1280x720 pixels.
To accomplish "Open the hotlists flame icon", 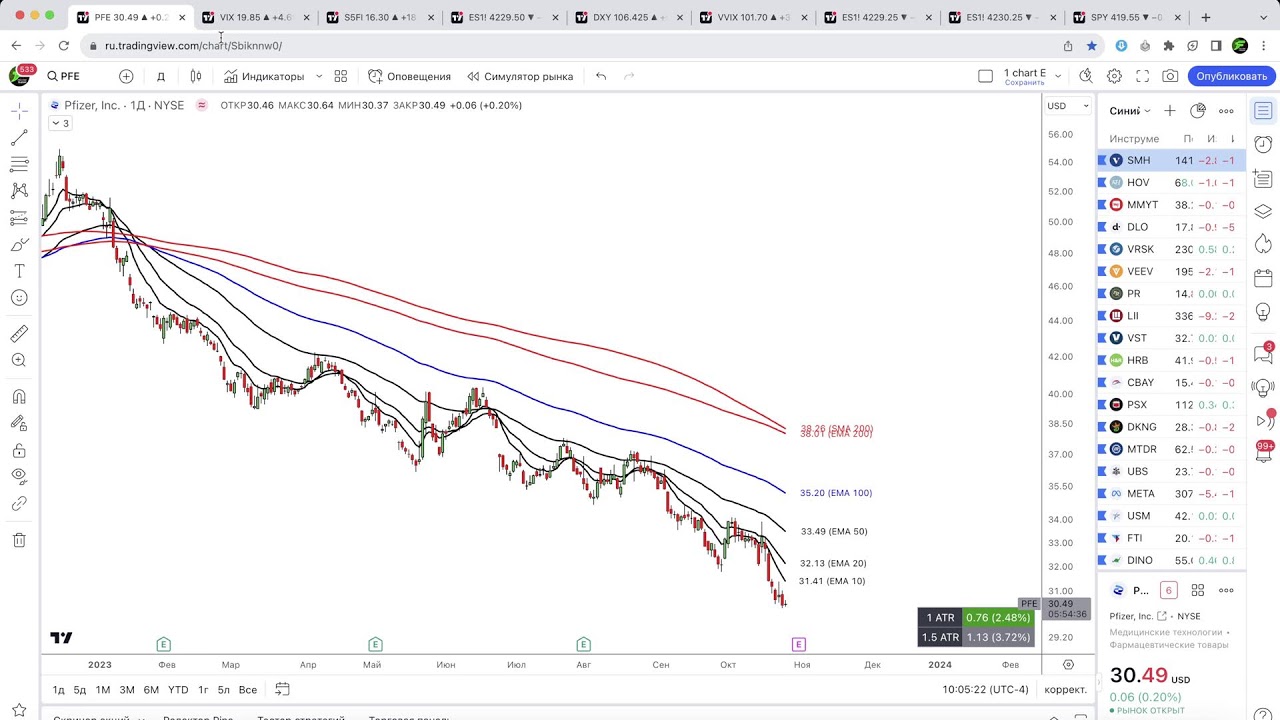I will point(1263,244).
